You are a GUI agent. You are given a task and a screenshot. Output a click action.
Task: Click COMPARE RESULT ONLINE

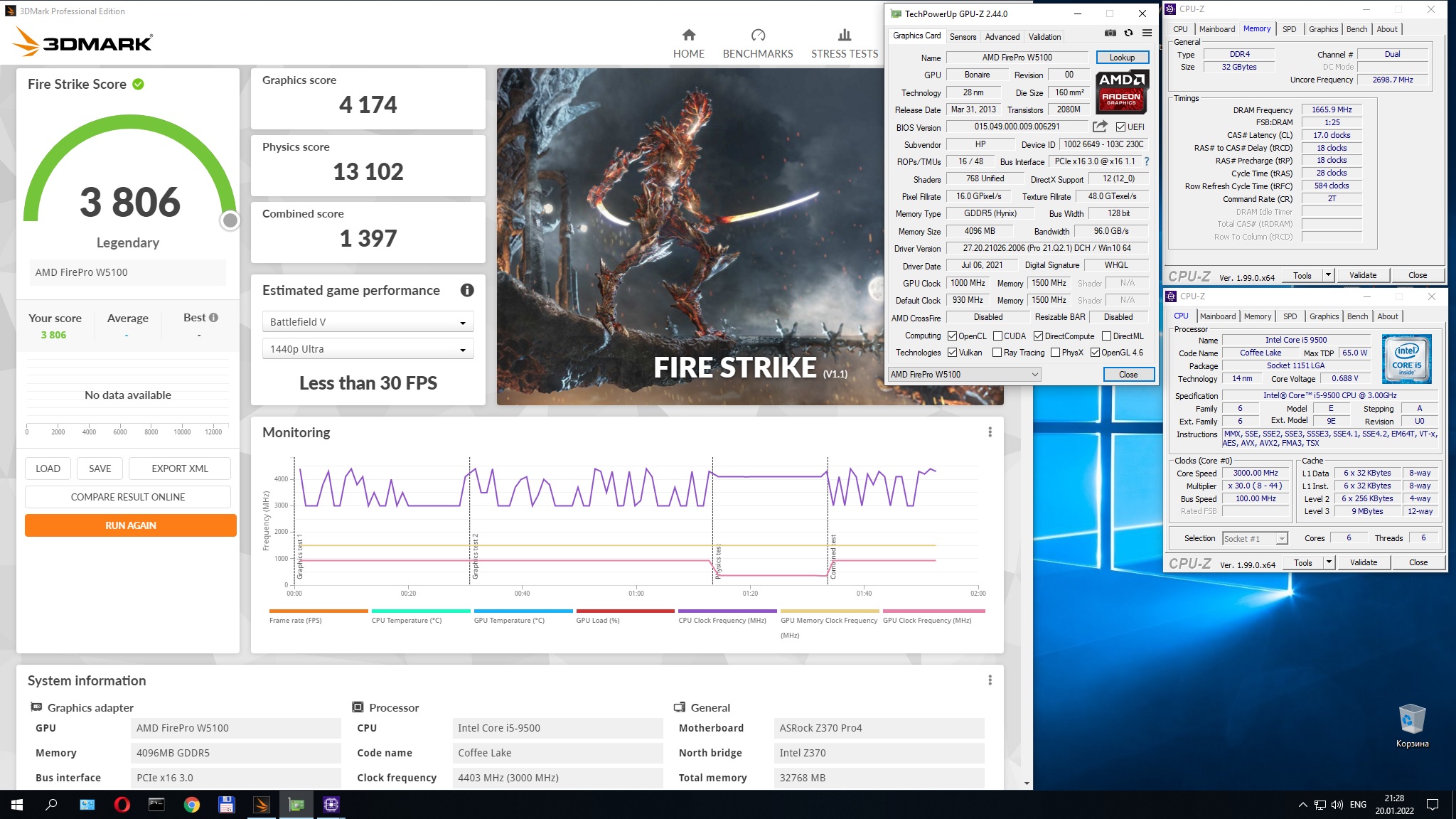pyautogui.click(x=128, y=497)
